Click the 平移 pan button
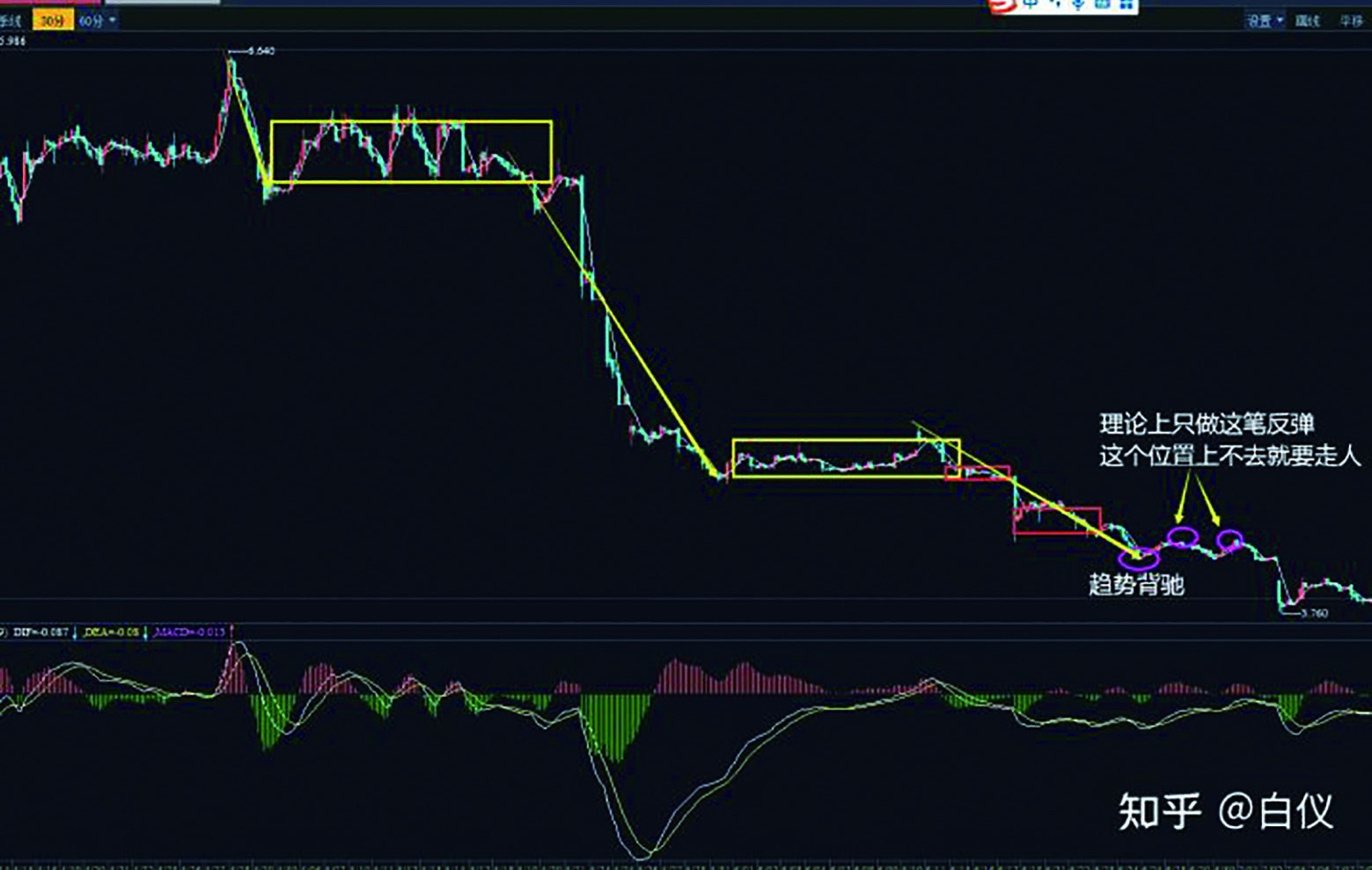Image resolution: width=1372 pixels, height=870 pixels. [x=1351, y=20]
